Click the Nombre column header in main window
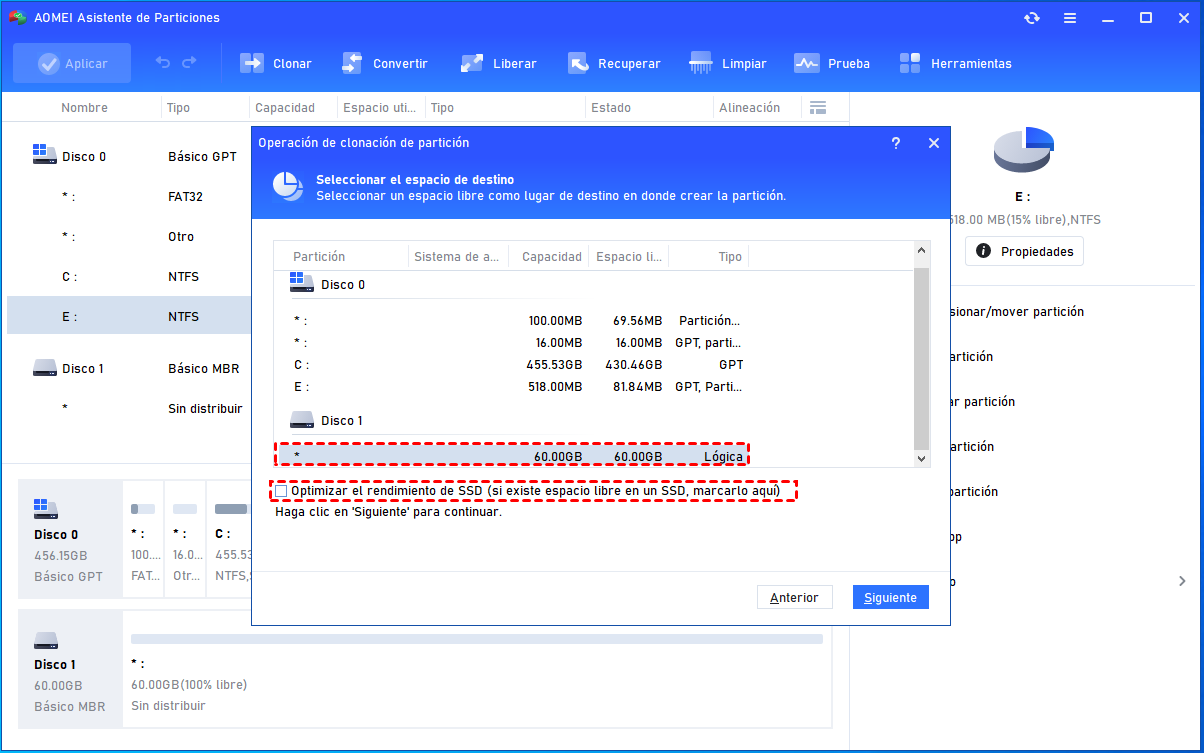 pos(84,107)
